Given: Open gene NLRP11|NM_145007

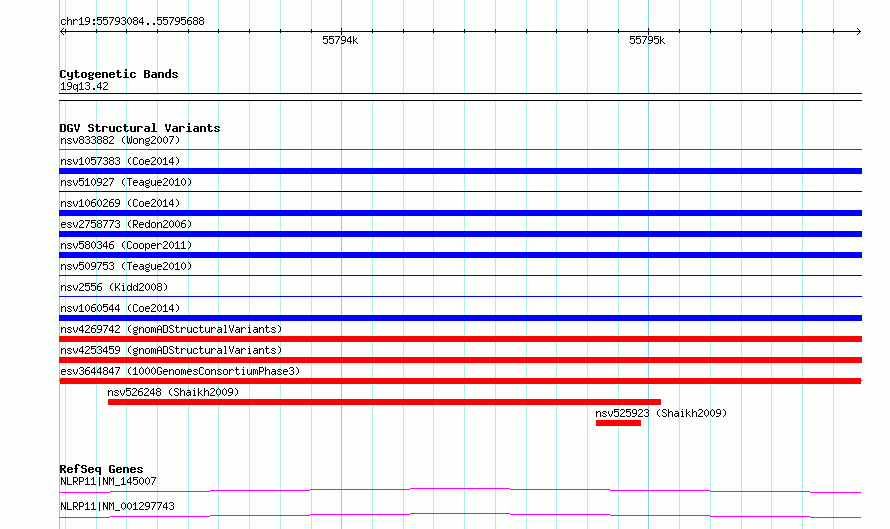Looking at the screenshot, I should coord(108,481).
